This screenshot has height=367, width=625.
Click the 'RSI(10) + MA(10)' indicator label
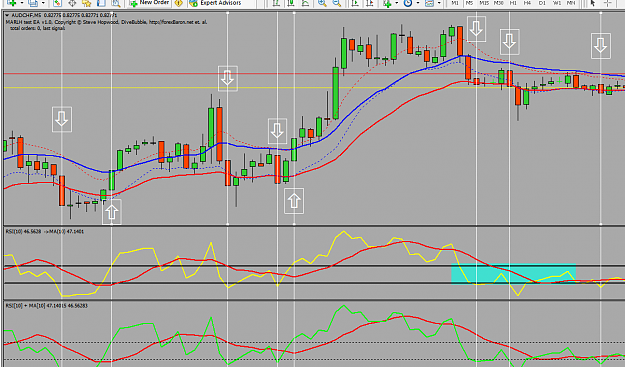click(x=46, y=306)
